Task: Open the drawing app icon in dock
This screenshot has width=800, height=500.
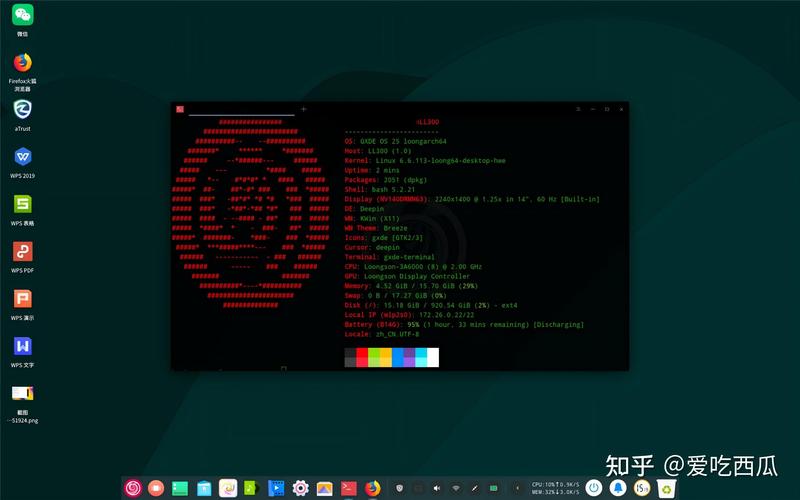Action: [x=228, y=488]
